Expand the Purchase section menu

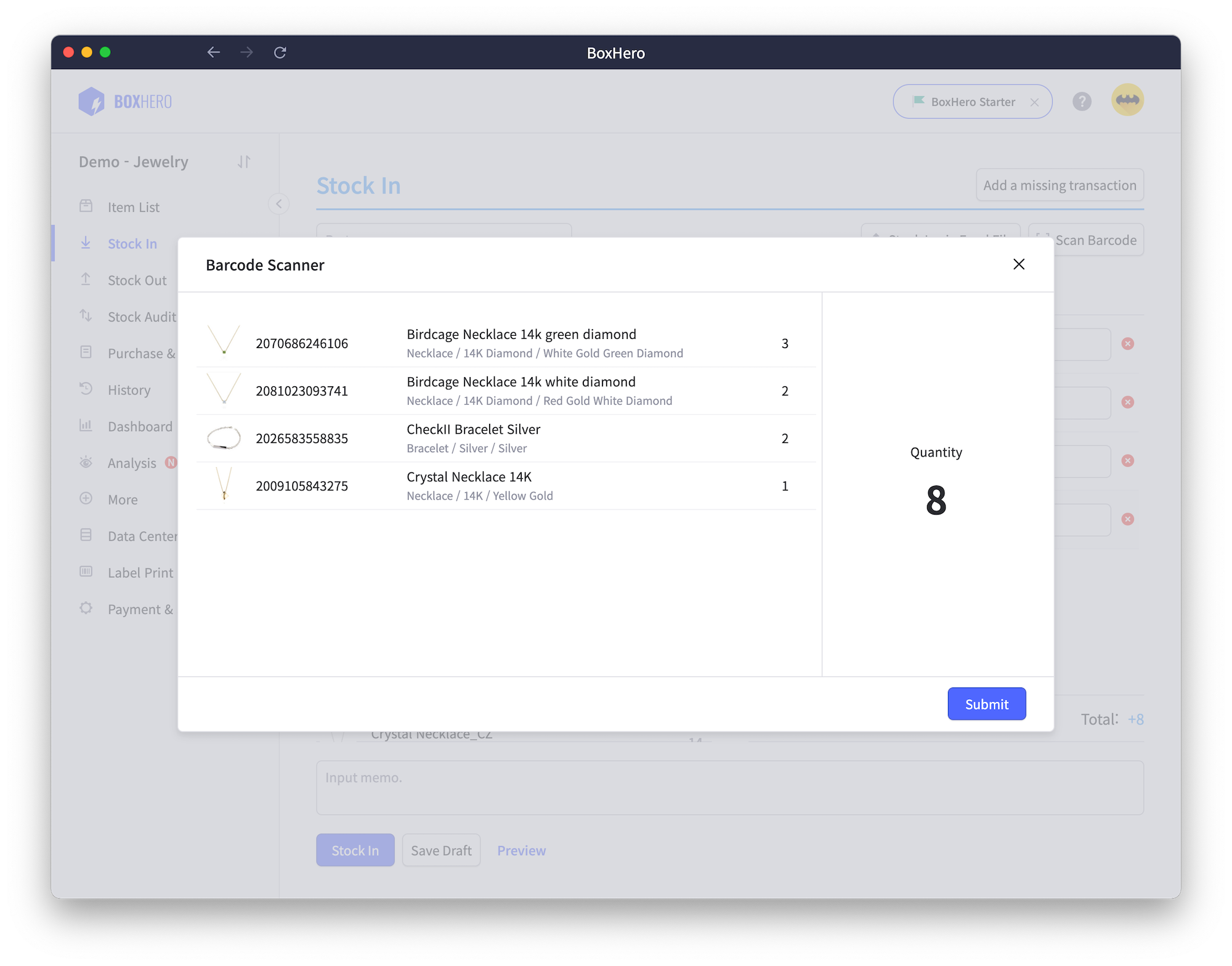[142, 352]
